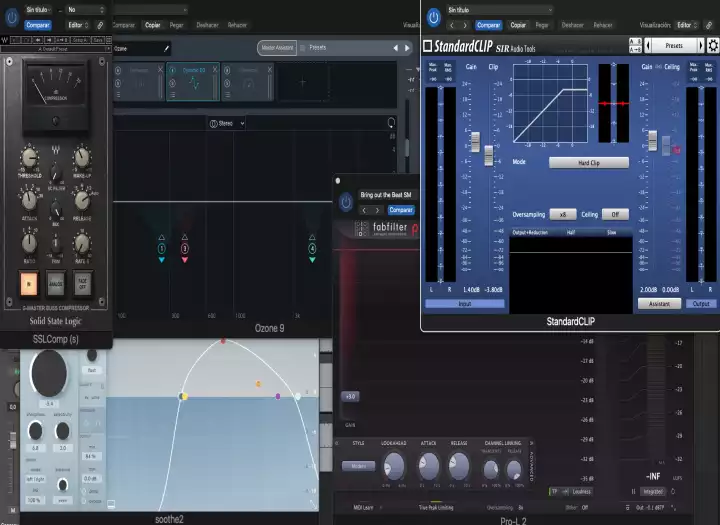Click the StandardCLIP Clip fader

coord(489,155)
